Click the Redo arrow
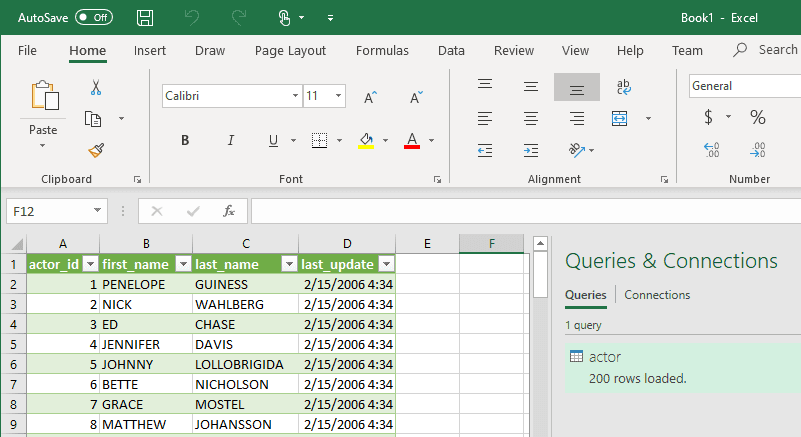 239,18
